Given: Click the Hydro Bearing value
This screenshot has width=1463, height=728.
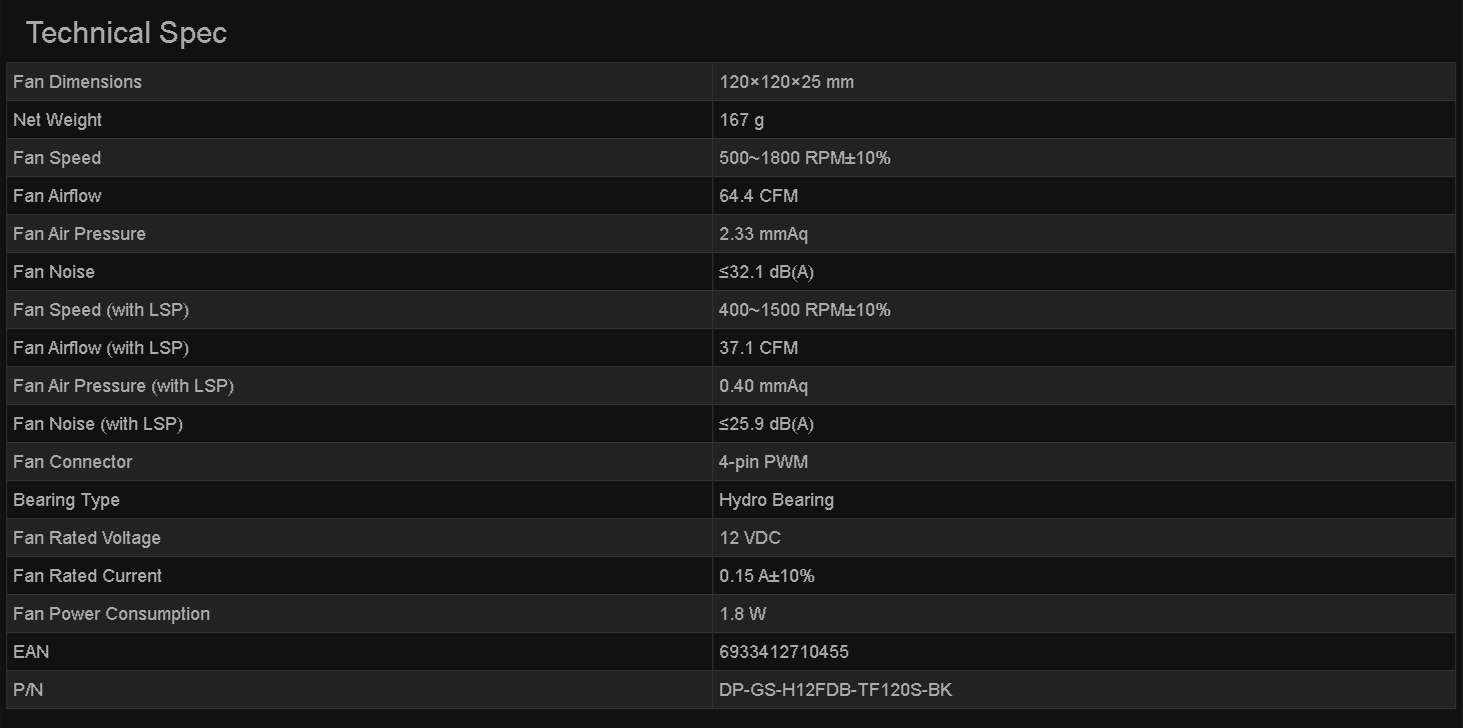Looking at the screenshot, I should click(776, 500).
